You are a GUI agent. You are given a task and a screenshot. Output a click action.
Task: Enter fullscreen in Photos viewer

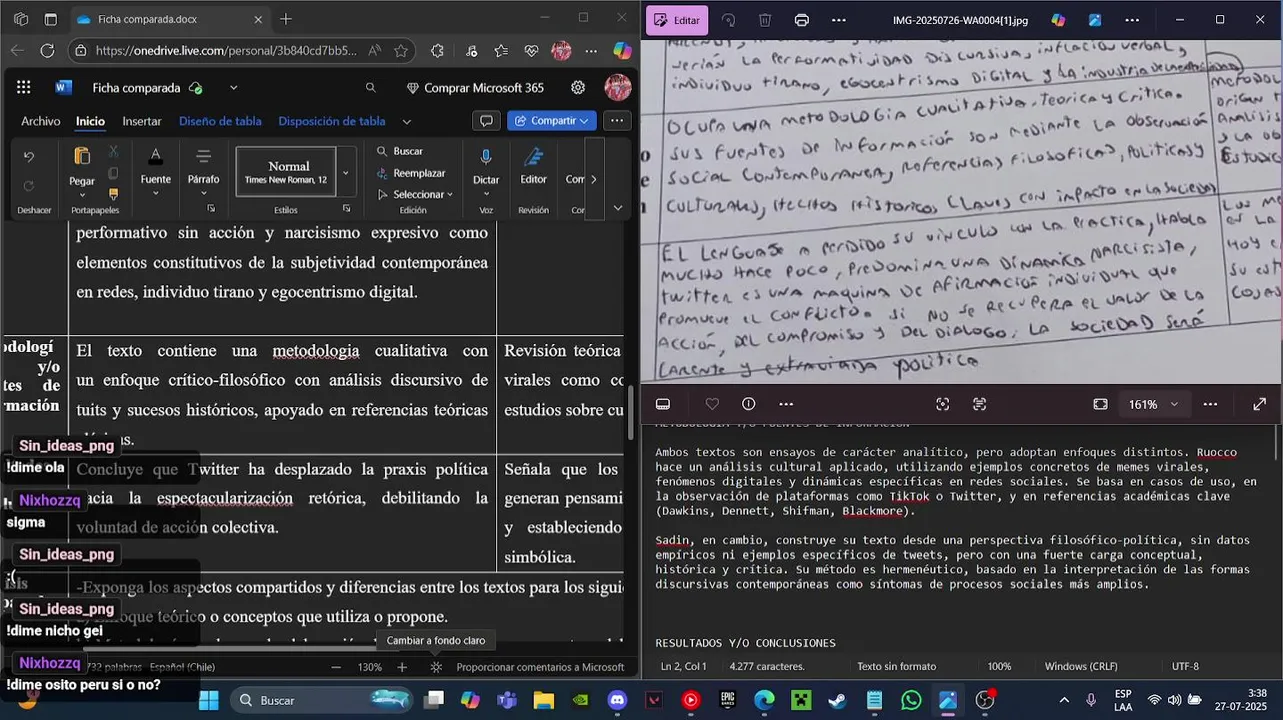tap(1260, 404)
